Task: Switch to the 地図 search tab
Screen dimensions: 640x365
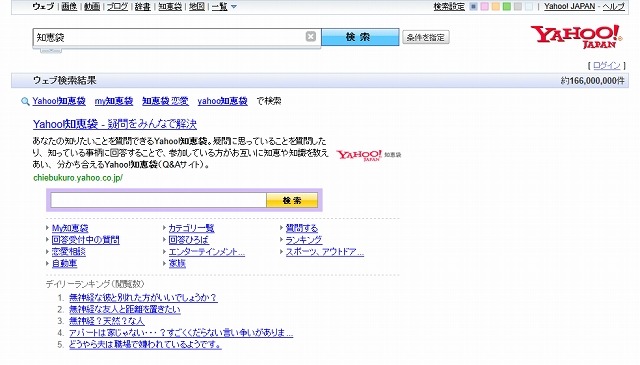Action: pos(197,7)
